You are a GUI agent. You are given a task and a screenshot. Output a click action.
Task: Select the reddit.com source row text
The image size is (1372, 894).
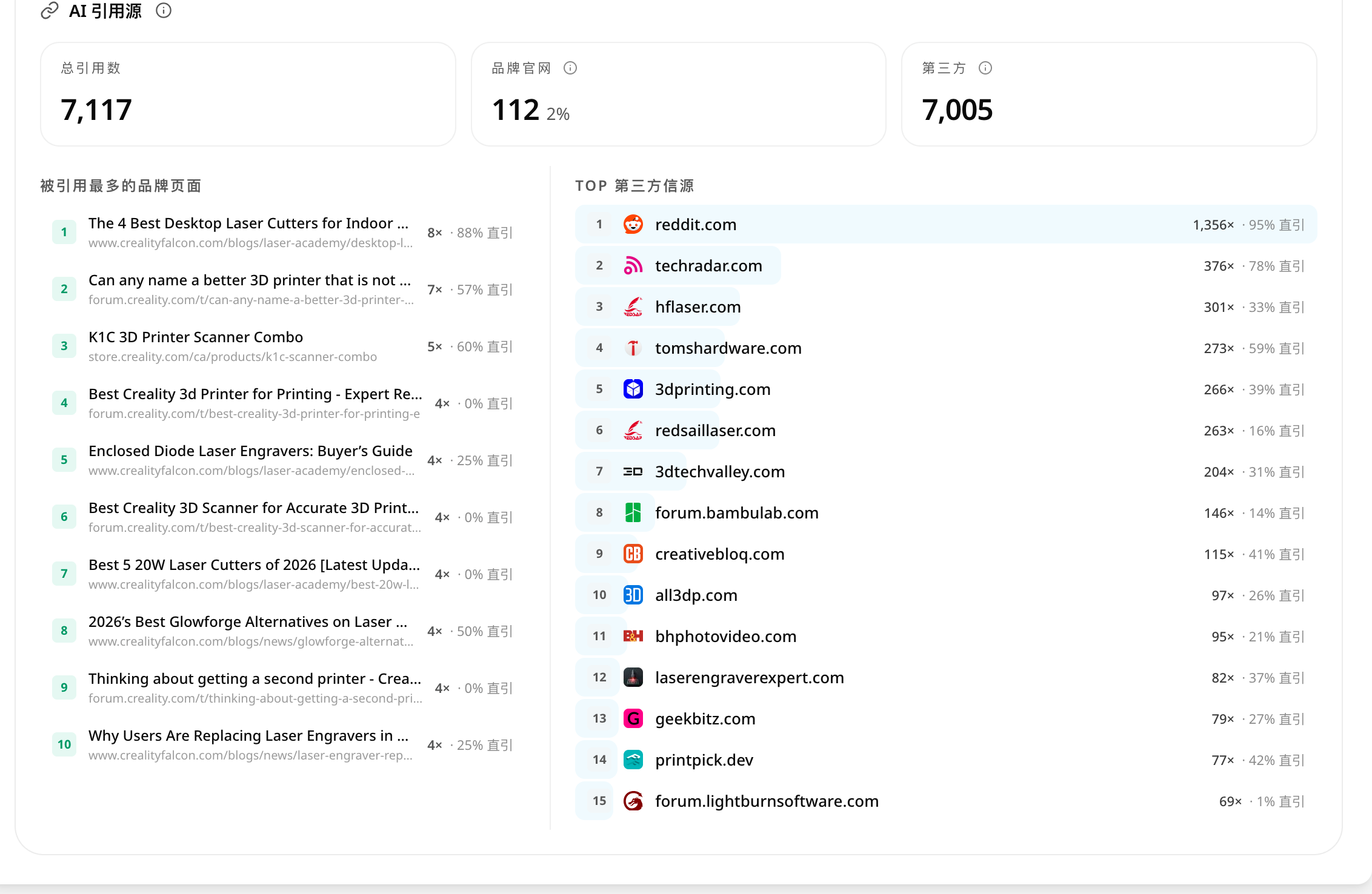(x=696, y=225)
